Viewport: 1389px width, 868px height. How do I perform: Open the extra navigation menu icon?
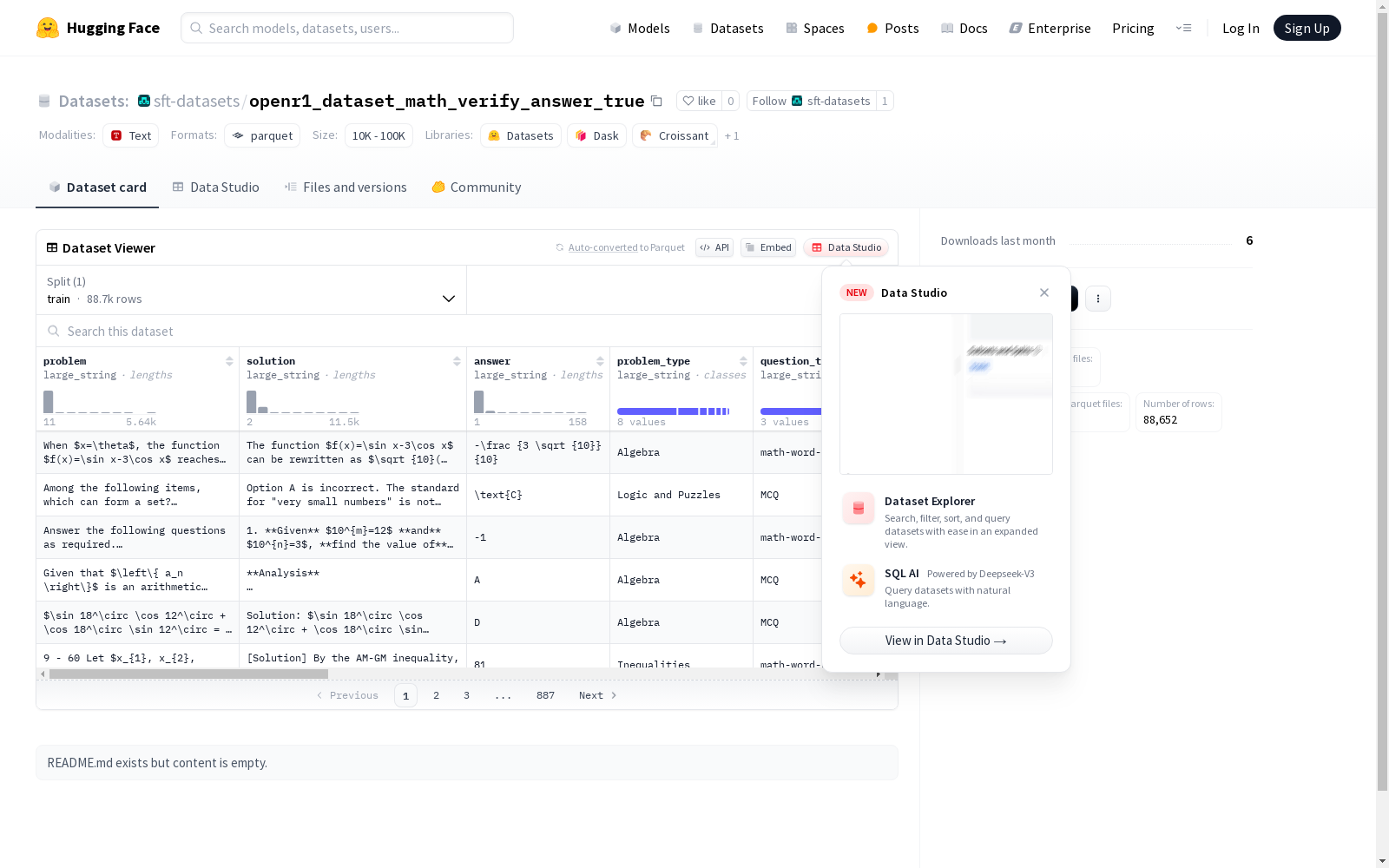coord(1183,28)
